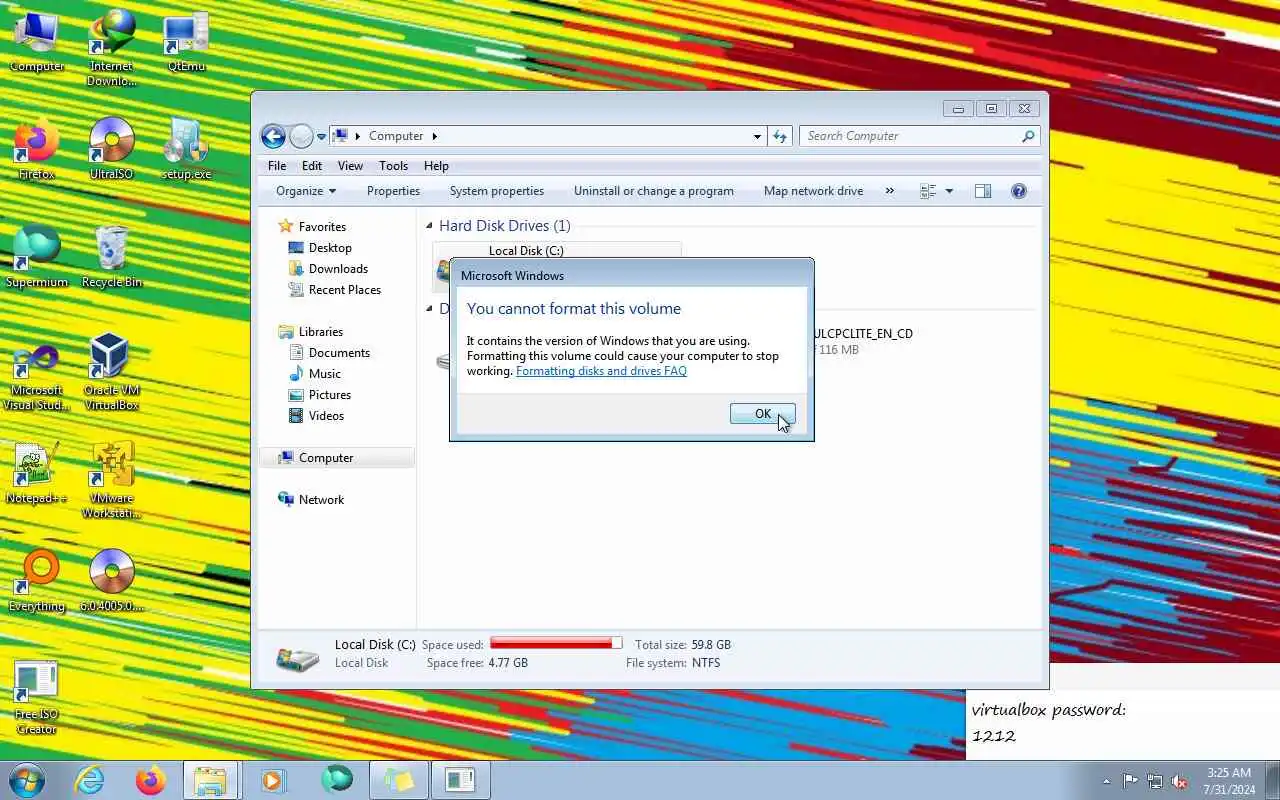The height and width of the screenshot is (800, 1280).
Task: Select the setup.exe desktop icon
Action: click(186, 150)
